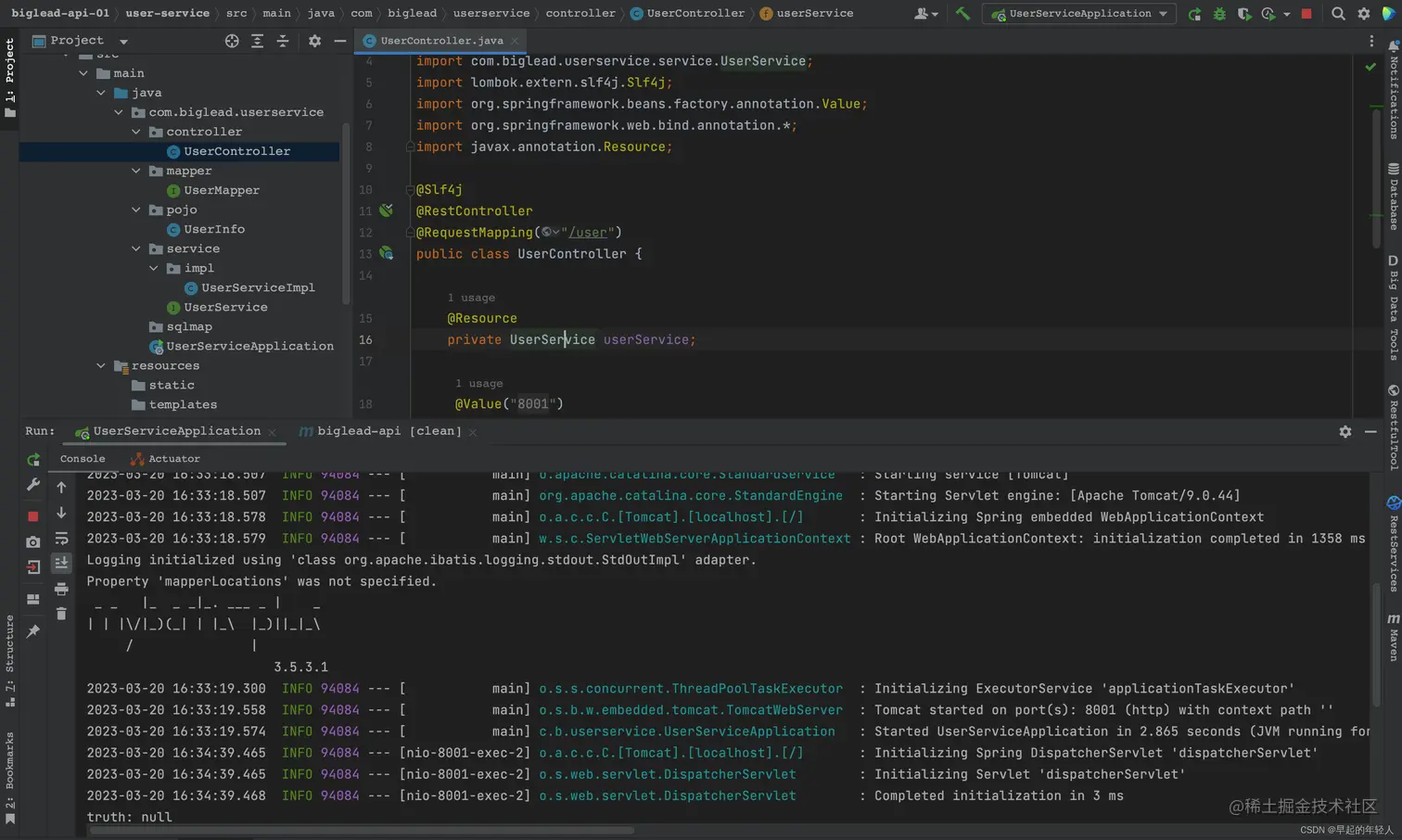The height and width of the screenshot is (840, 1402).
Task: Open UserServiceImpl in project tree
Action: point(257,288)
